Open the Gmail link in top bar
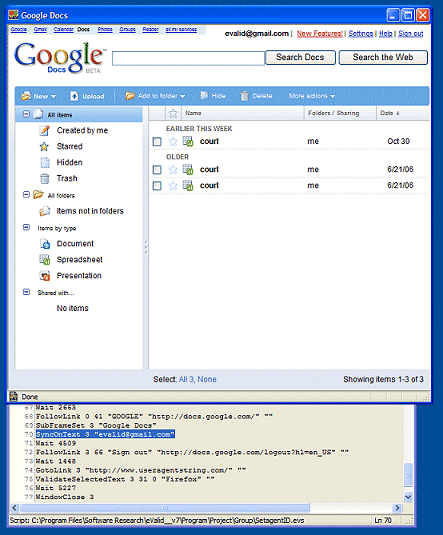Viewport: 443px width, 535px height. click(40, 29)
